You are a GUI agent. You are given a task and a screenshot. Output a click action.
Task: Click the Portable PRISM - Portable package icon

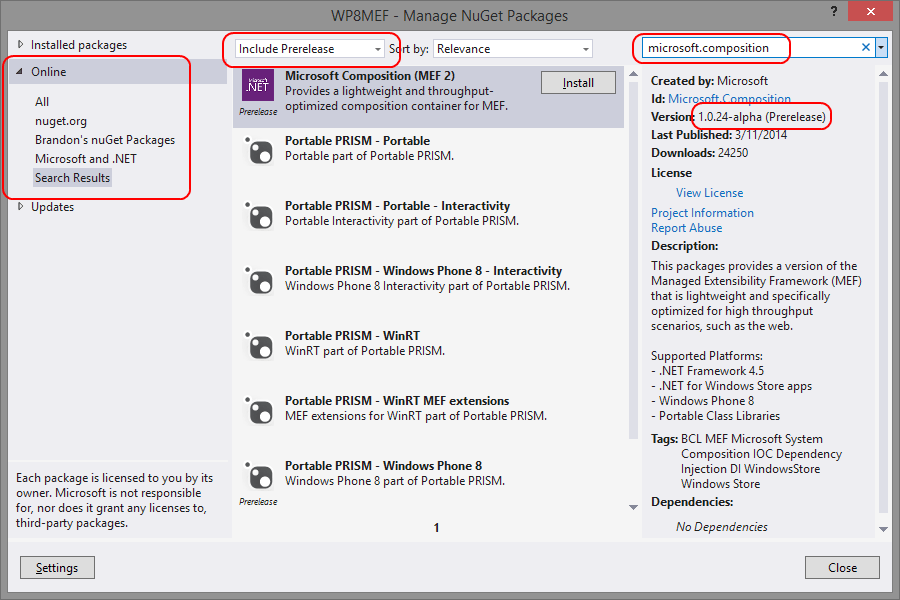[x=259, y=152]
